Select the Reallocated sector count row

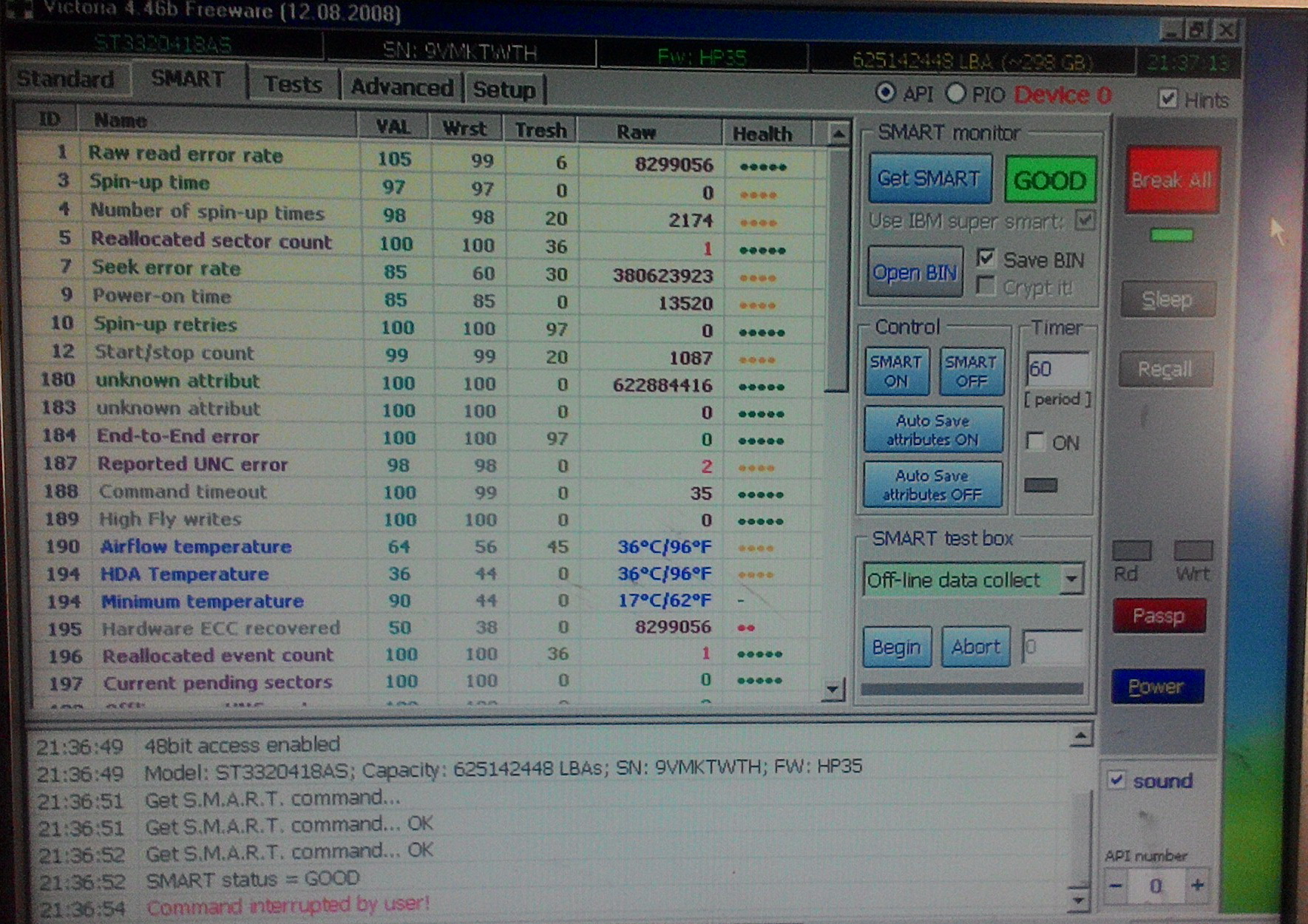(421, 243)
